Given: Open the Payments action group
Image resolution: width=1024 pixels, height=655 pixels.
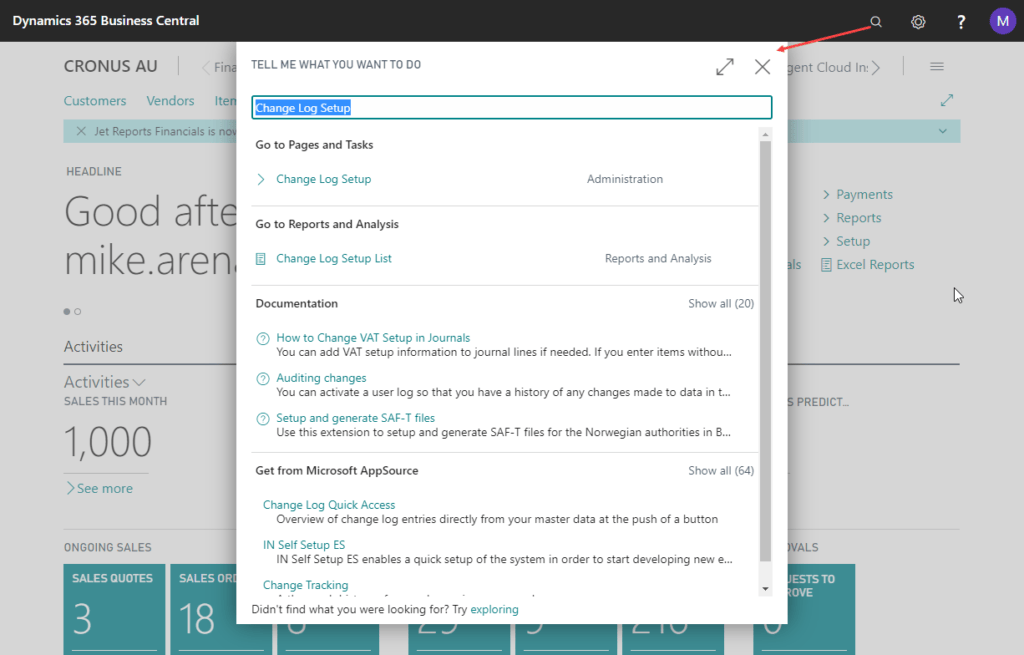Looking at the screenshot, I should (x=864, y=195).
